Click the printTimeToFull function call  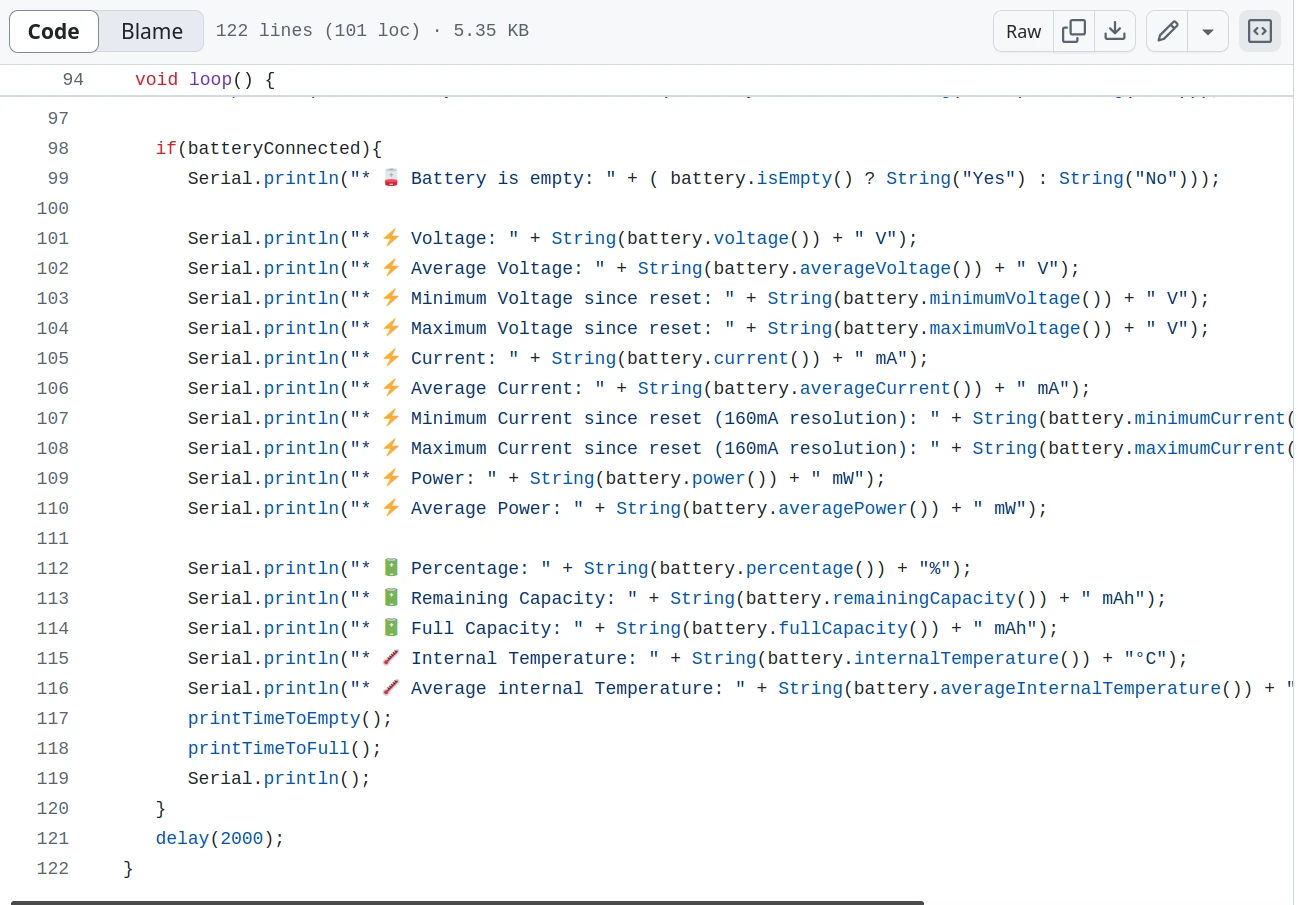[269, 748]
